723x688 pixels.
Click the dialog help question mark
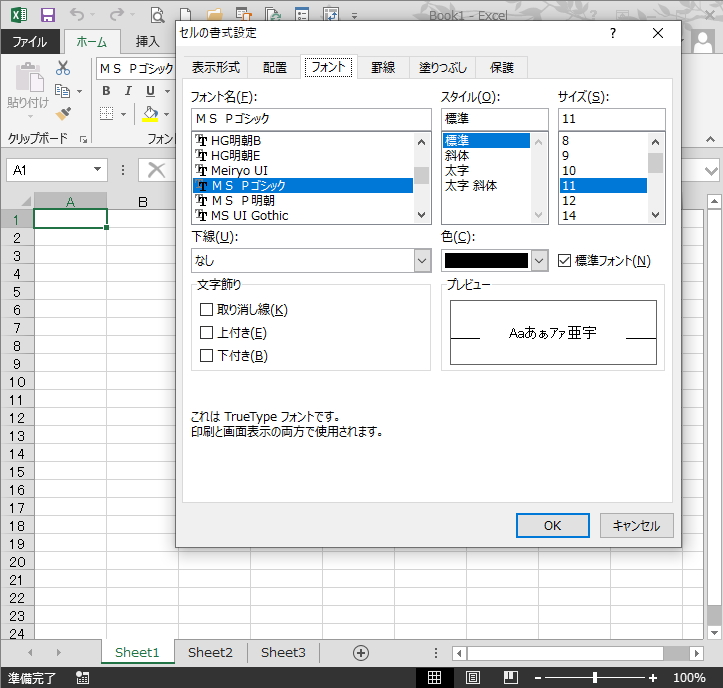pyautogui.click(x=612, y=33)
